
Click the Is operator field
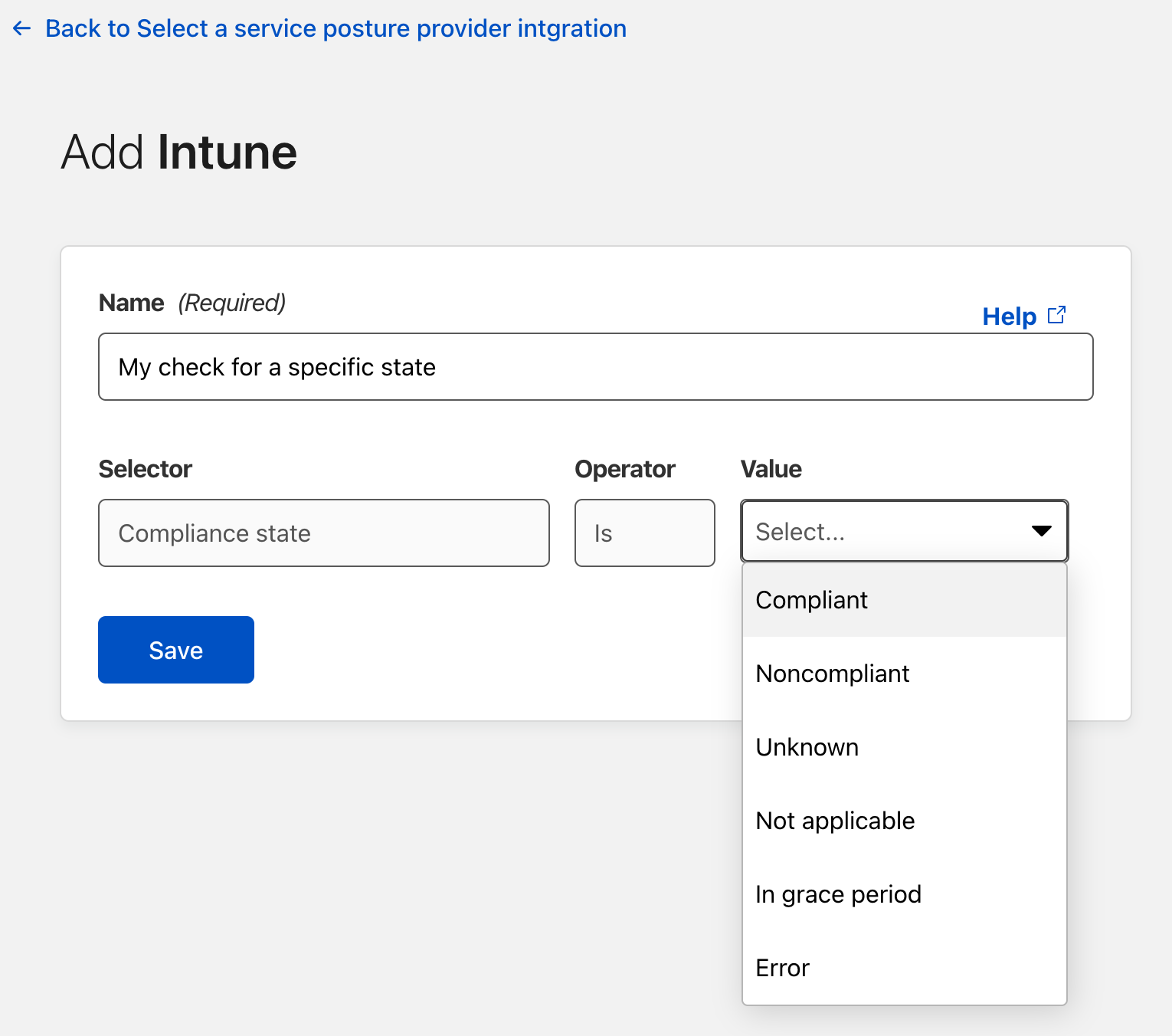(x=645, y=533)
